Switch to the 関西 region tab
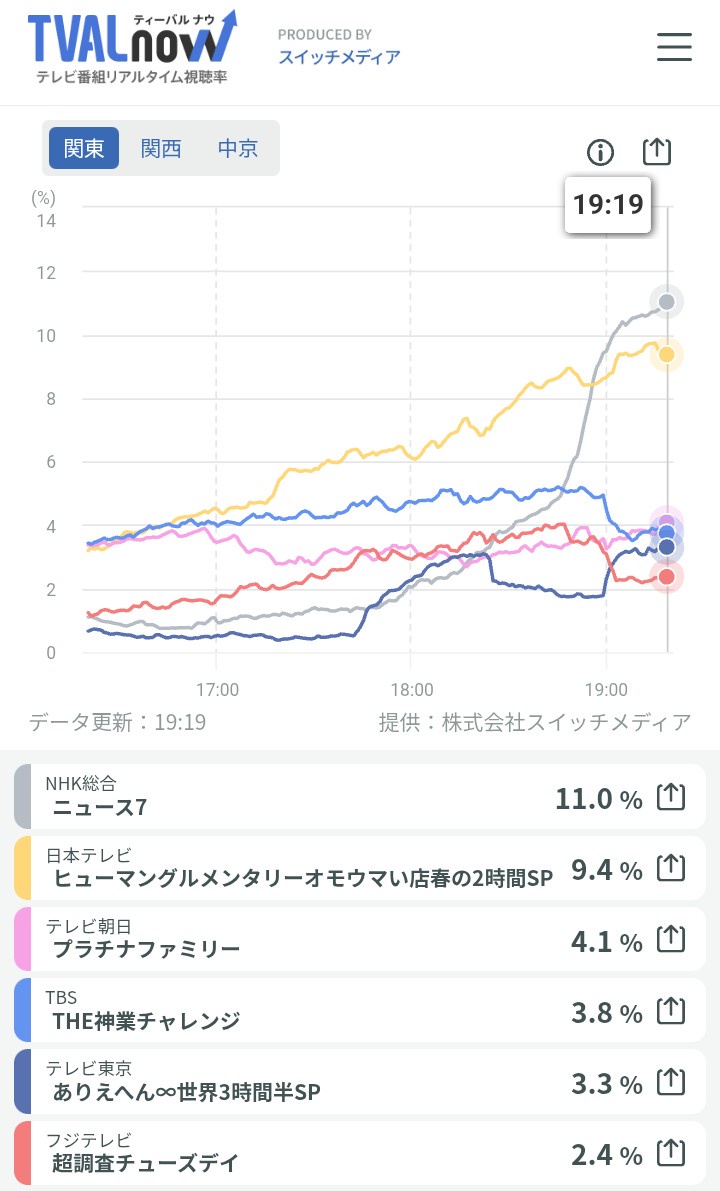Viewport: 720px width, 1191px height. (x=161, y=149)
